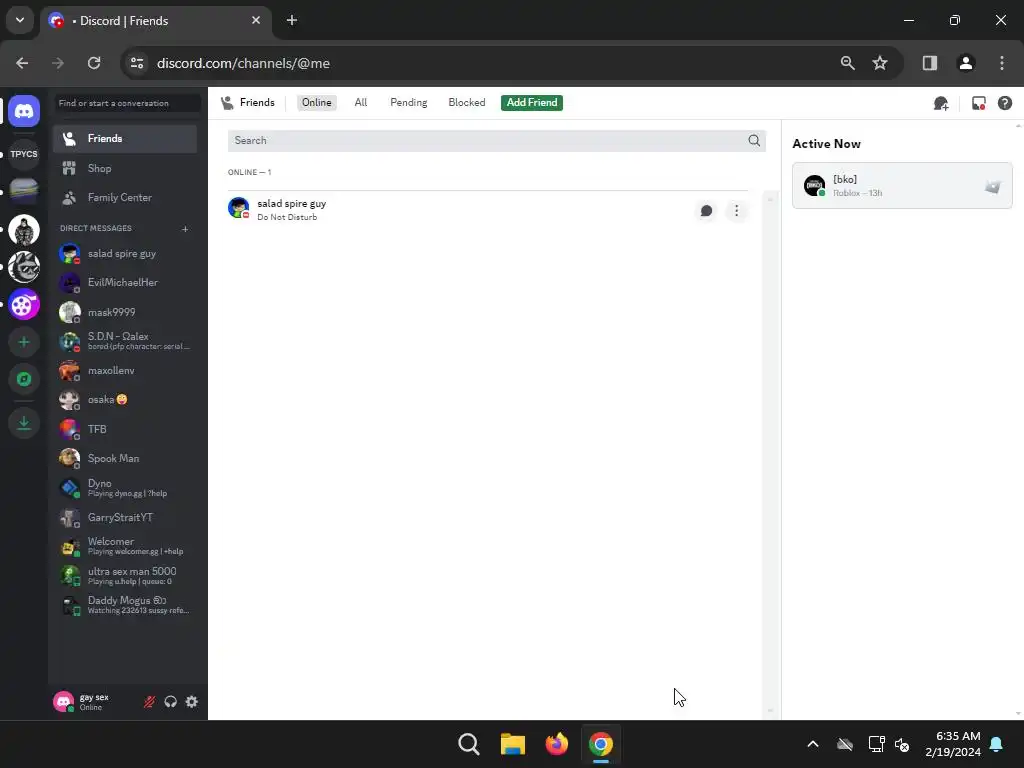Open DM with Daddy Mogus
Image resolution: width=1024 pixels, height=768 pixels.
125,605
